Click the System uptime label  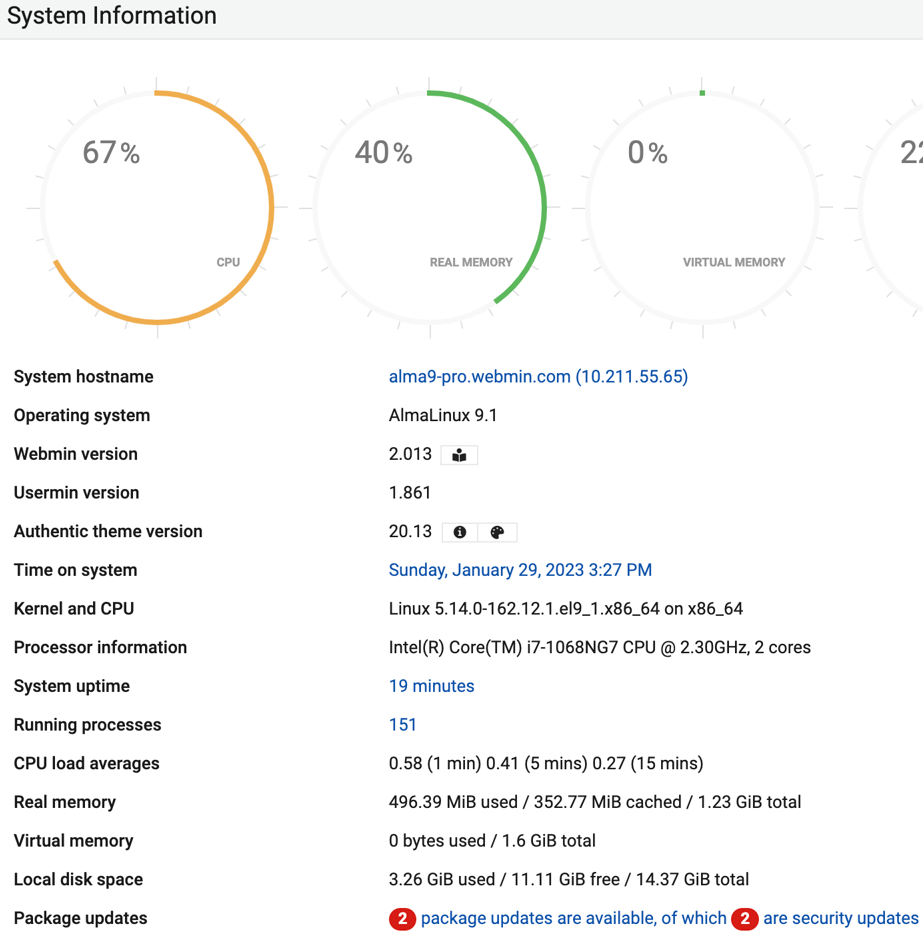click(x=71, y=686)
